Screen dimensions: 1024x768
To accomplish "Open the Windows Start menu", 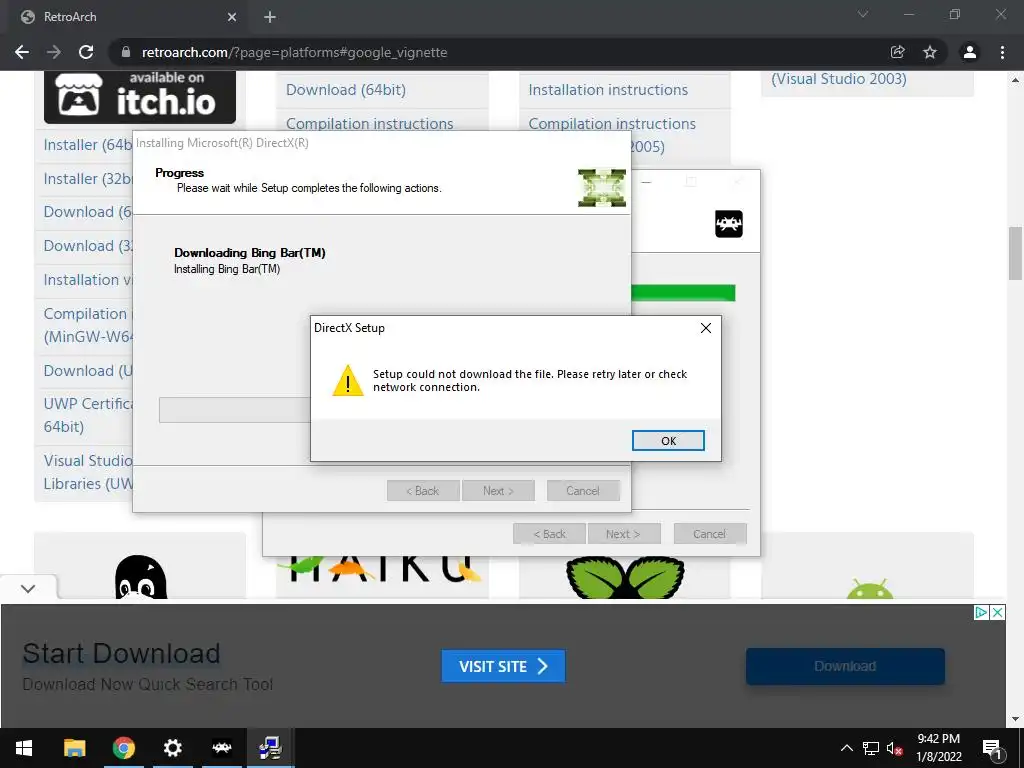I will 24,748.
